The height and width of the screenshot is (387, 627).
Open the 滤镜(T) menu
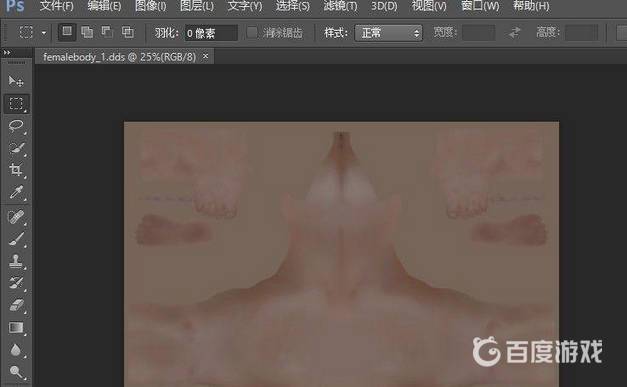coord(340,6)
